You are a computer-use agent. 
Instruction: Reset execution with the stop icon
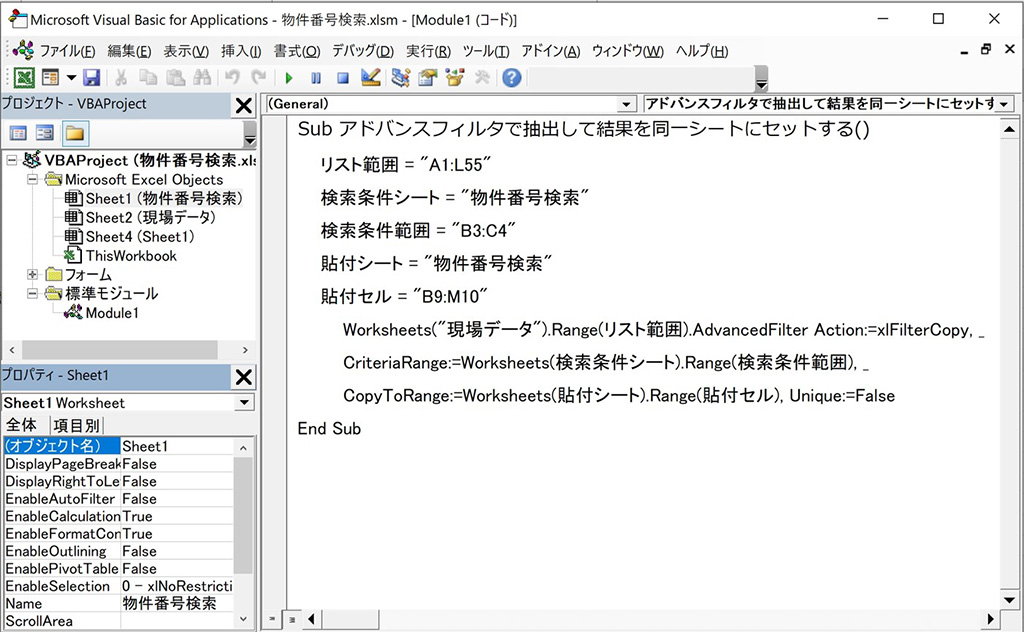[x=343, y=78]
